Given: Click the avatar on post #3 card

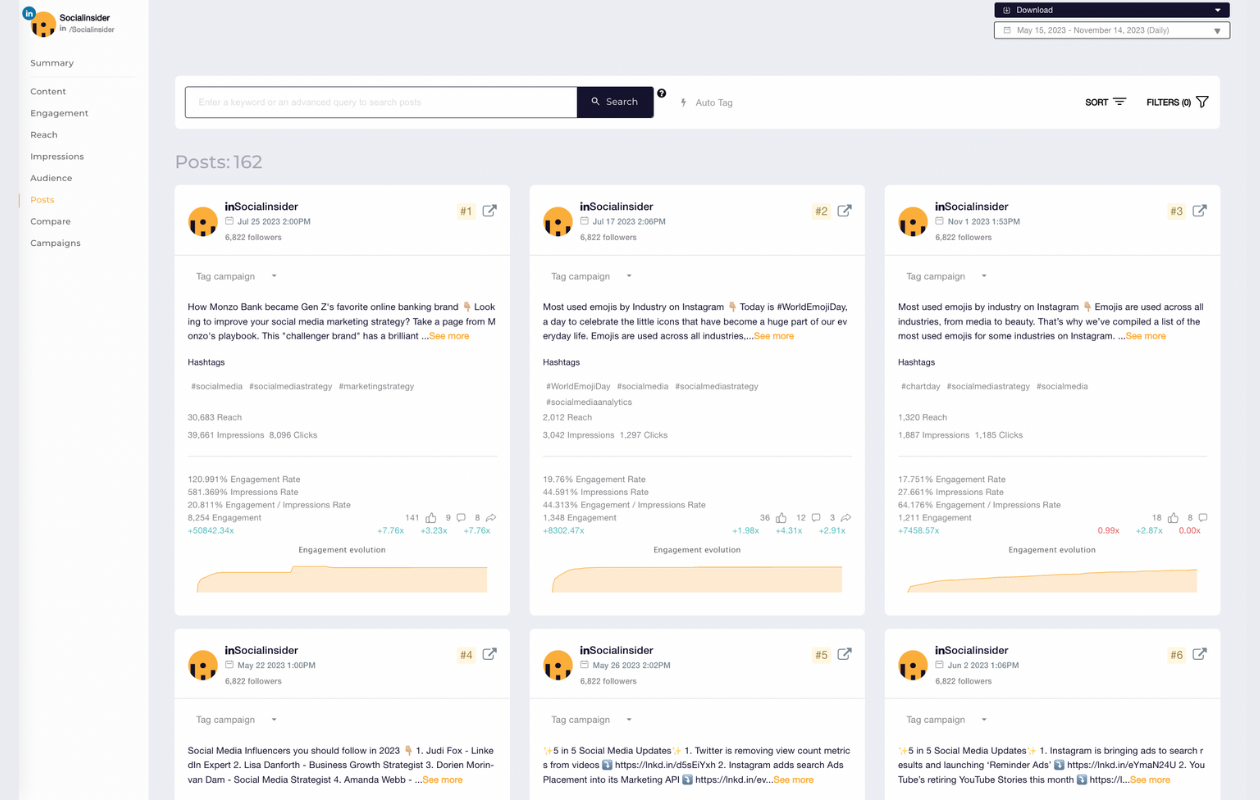Looking at the screenshot, I should point(913,222).
